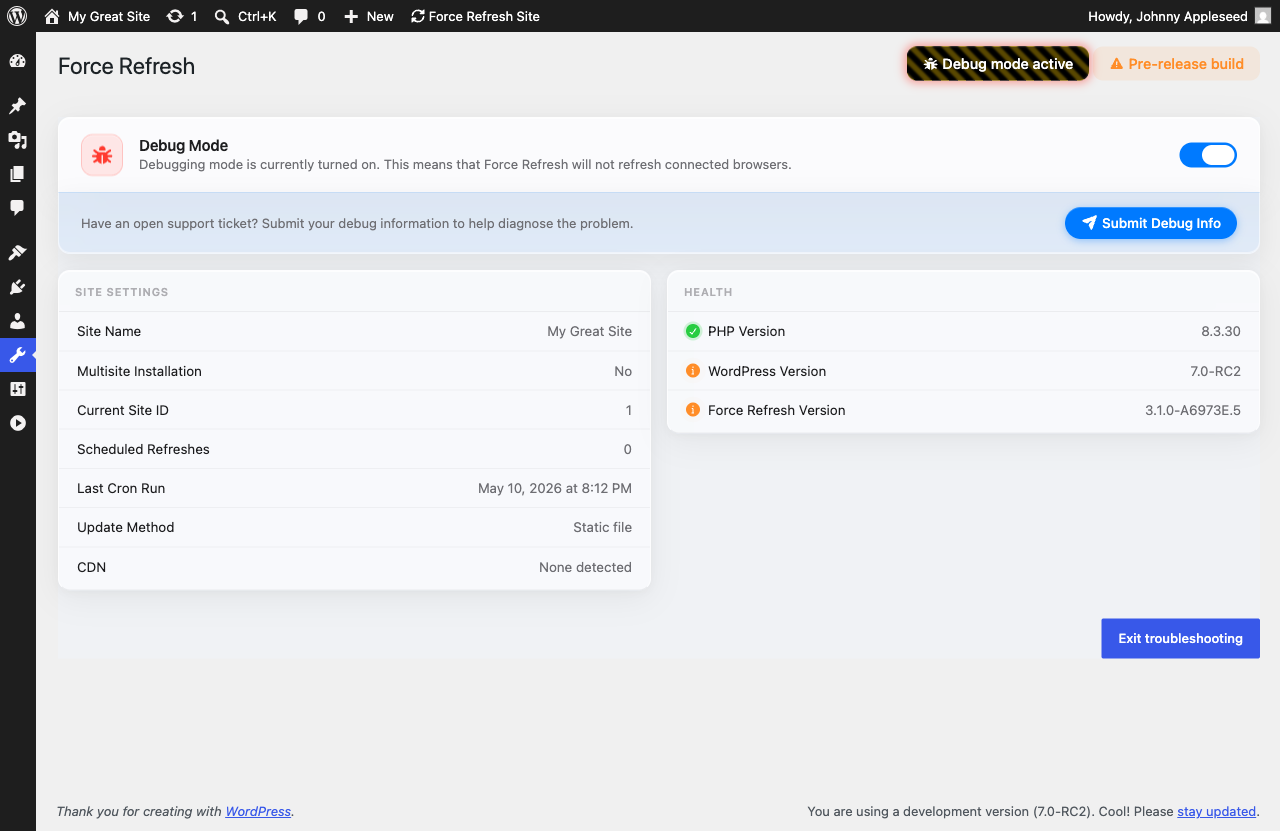Screen dimensions: 1280x831
Task: Open Posts pin icon in sidebar
Action: coord(17,106)
